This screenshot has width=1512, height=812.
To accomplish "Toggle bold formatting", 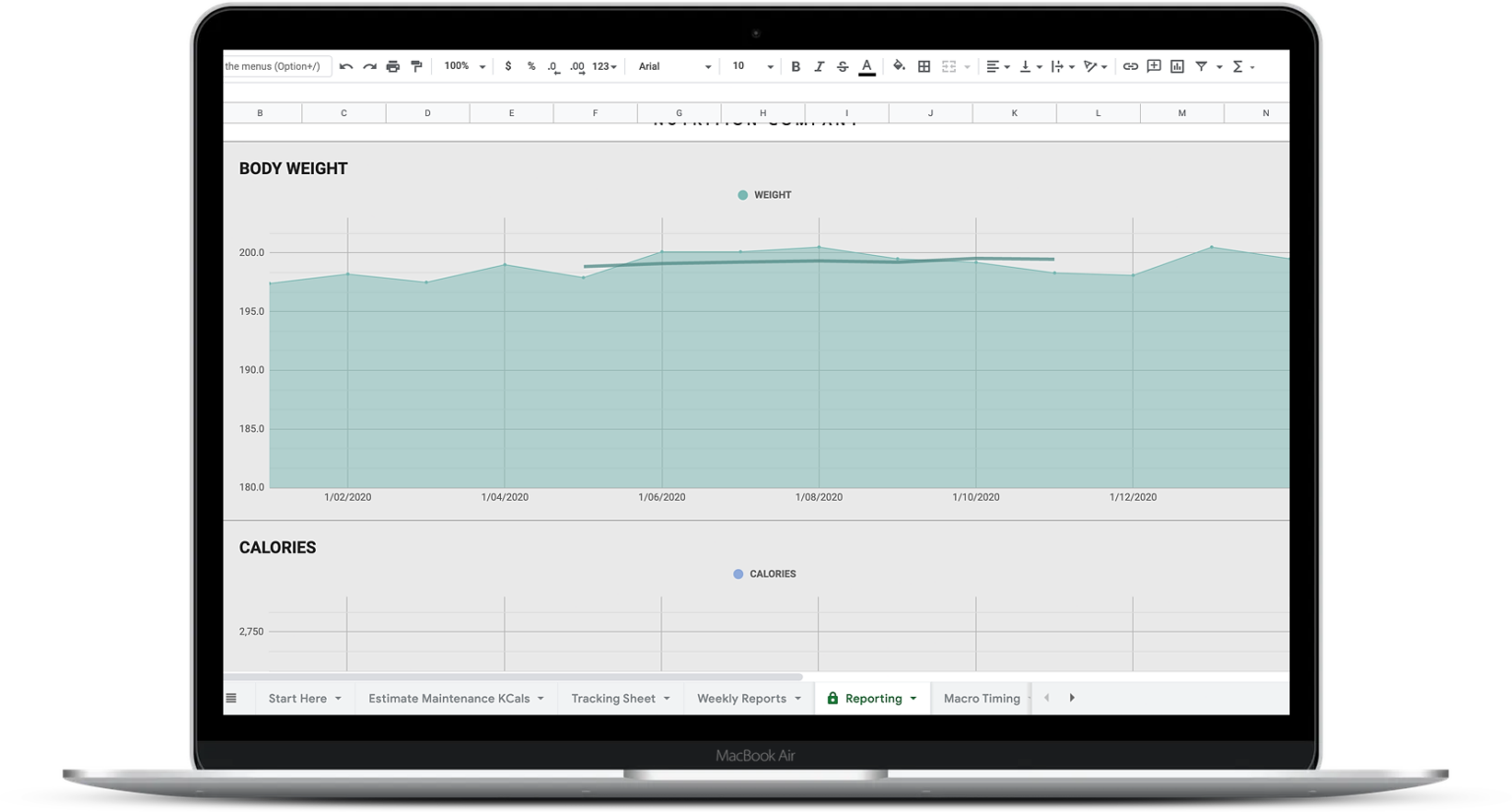I will (x=795, y=65).
